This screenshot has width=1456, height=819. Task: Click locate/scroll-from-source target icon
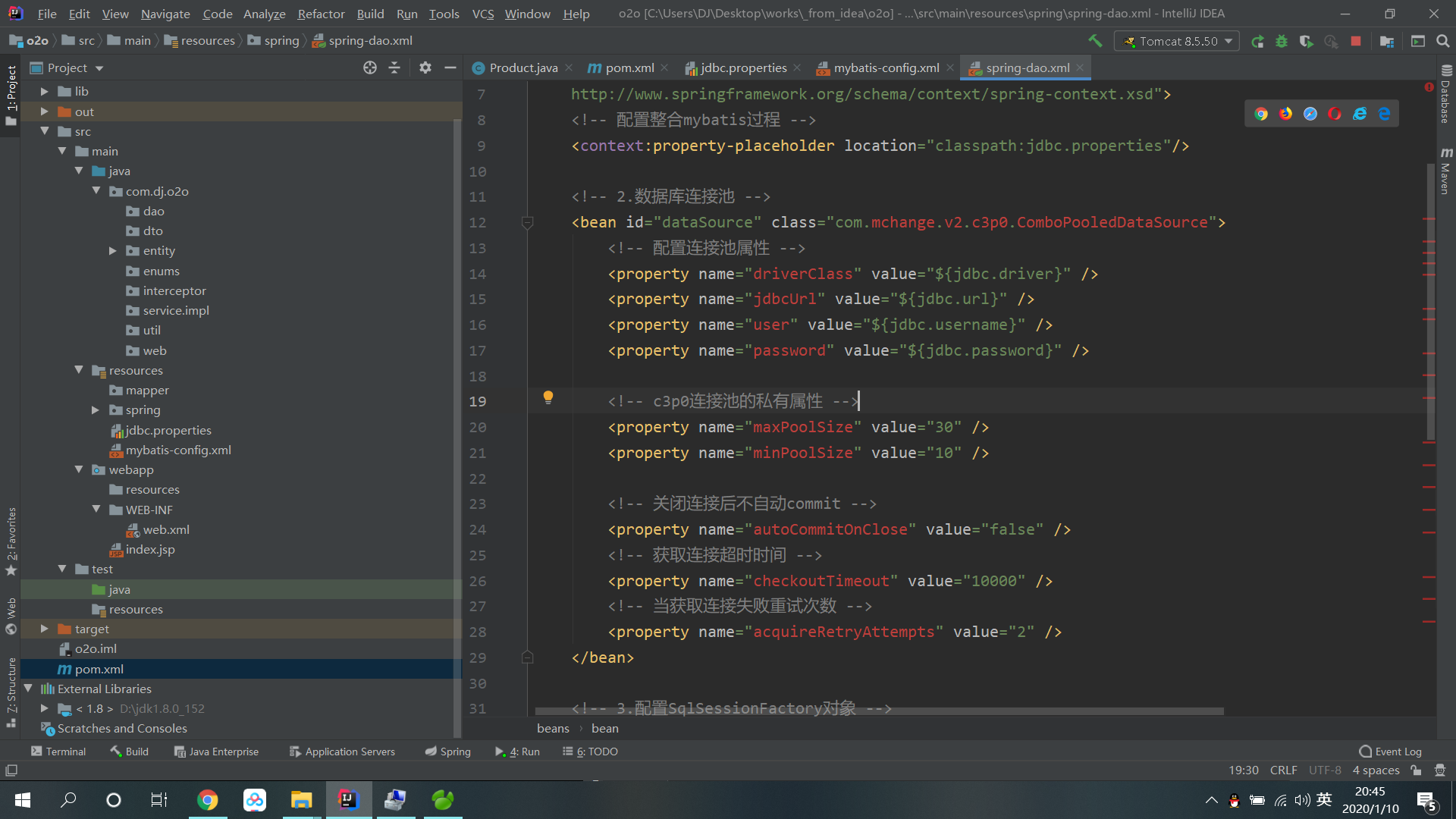pyautogui.click(x=370, y=67)
